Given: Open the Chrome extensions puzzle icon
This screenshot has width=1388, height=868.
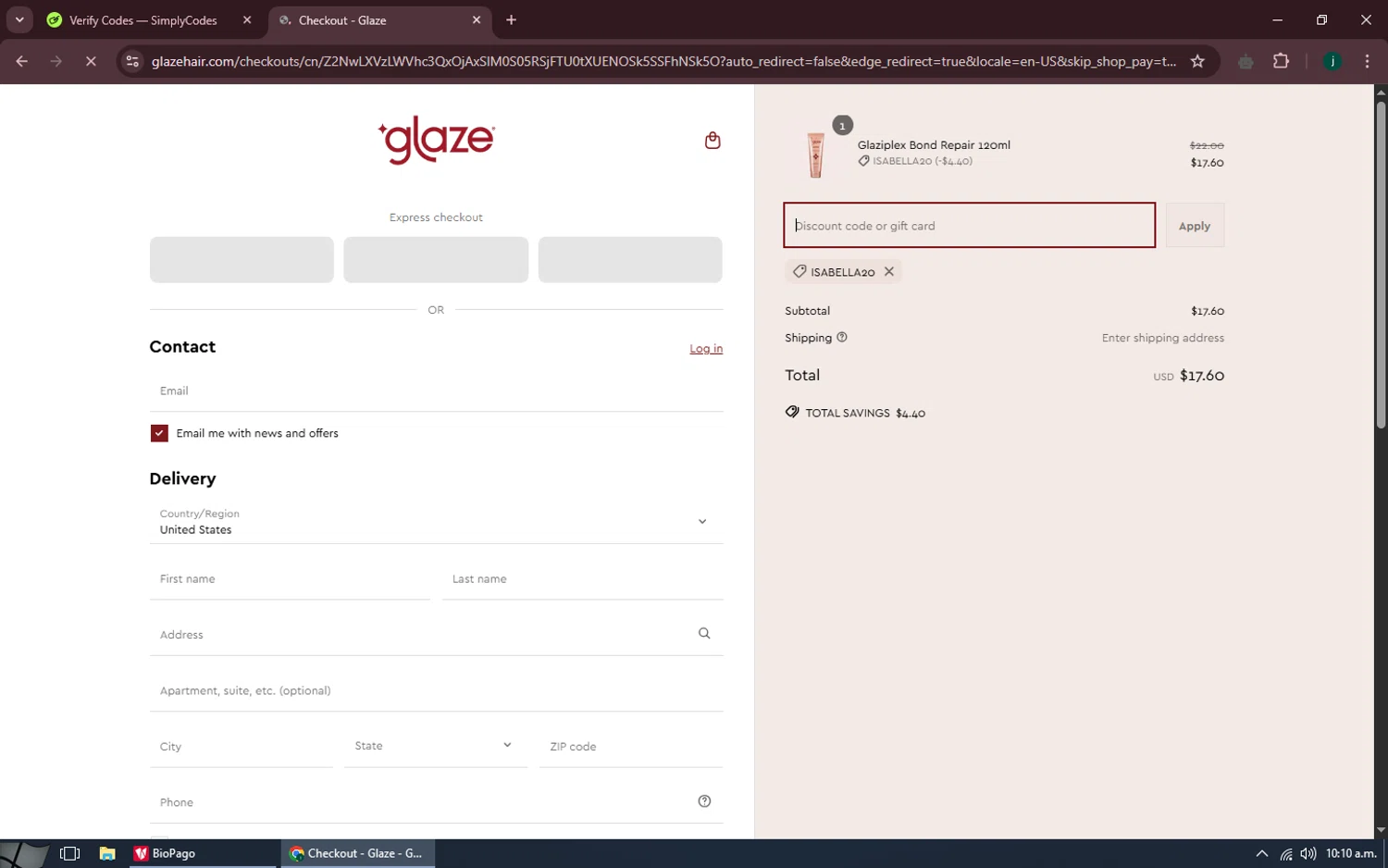Looking at the screenshot, I should pos(1281,61).
